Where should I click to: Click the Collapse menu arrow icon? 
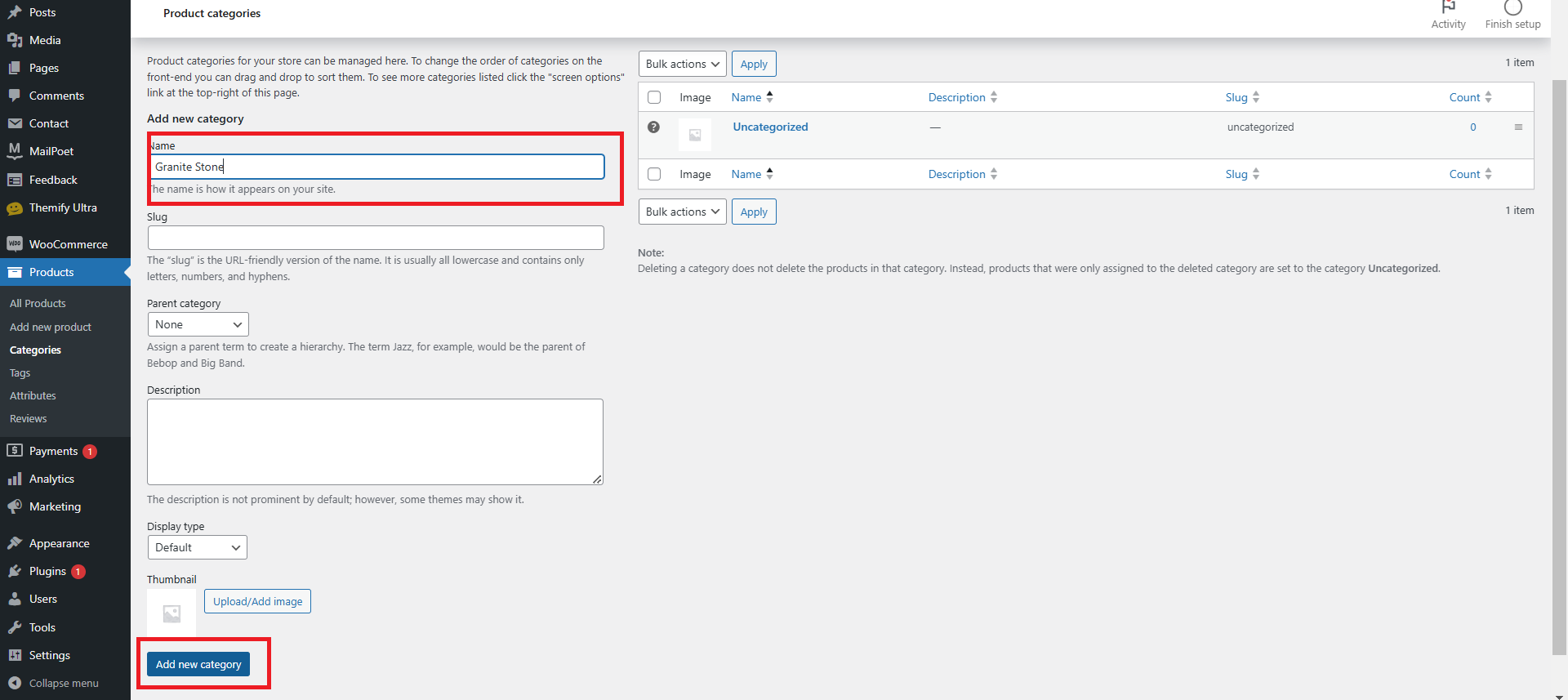pos(15,683)
